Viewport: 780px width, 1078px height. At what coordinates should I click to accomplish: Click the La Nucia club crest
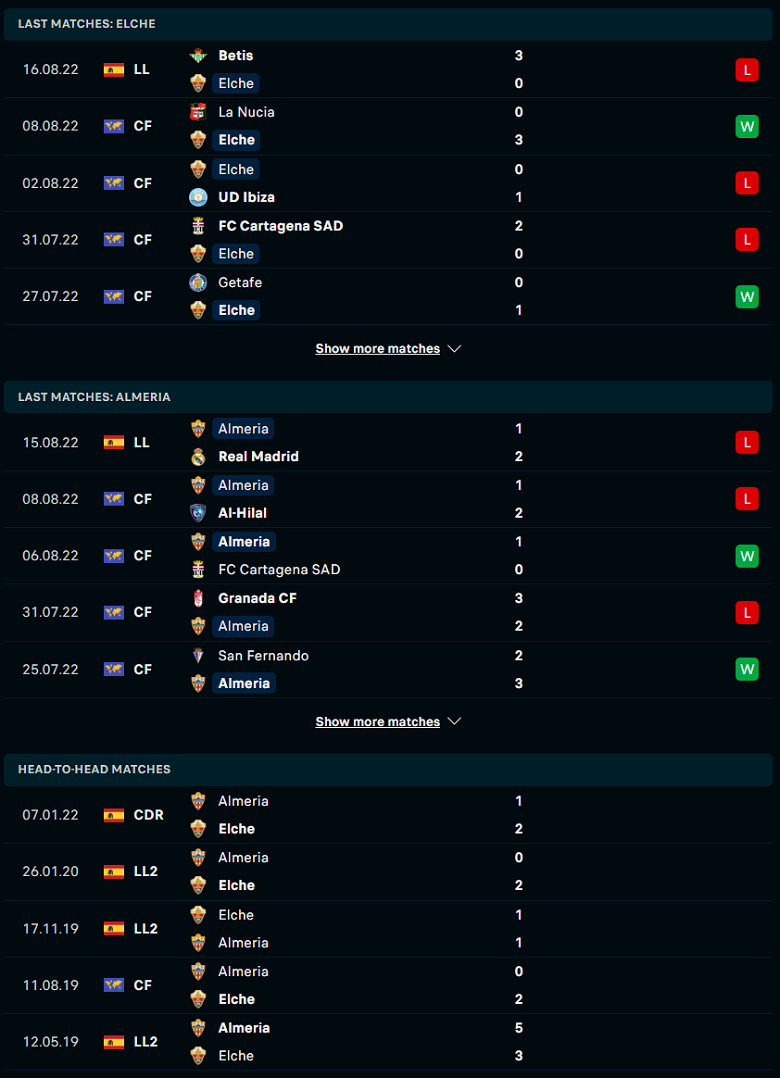click(198, 112)
